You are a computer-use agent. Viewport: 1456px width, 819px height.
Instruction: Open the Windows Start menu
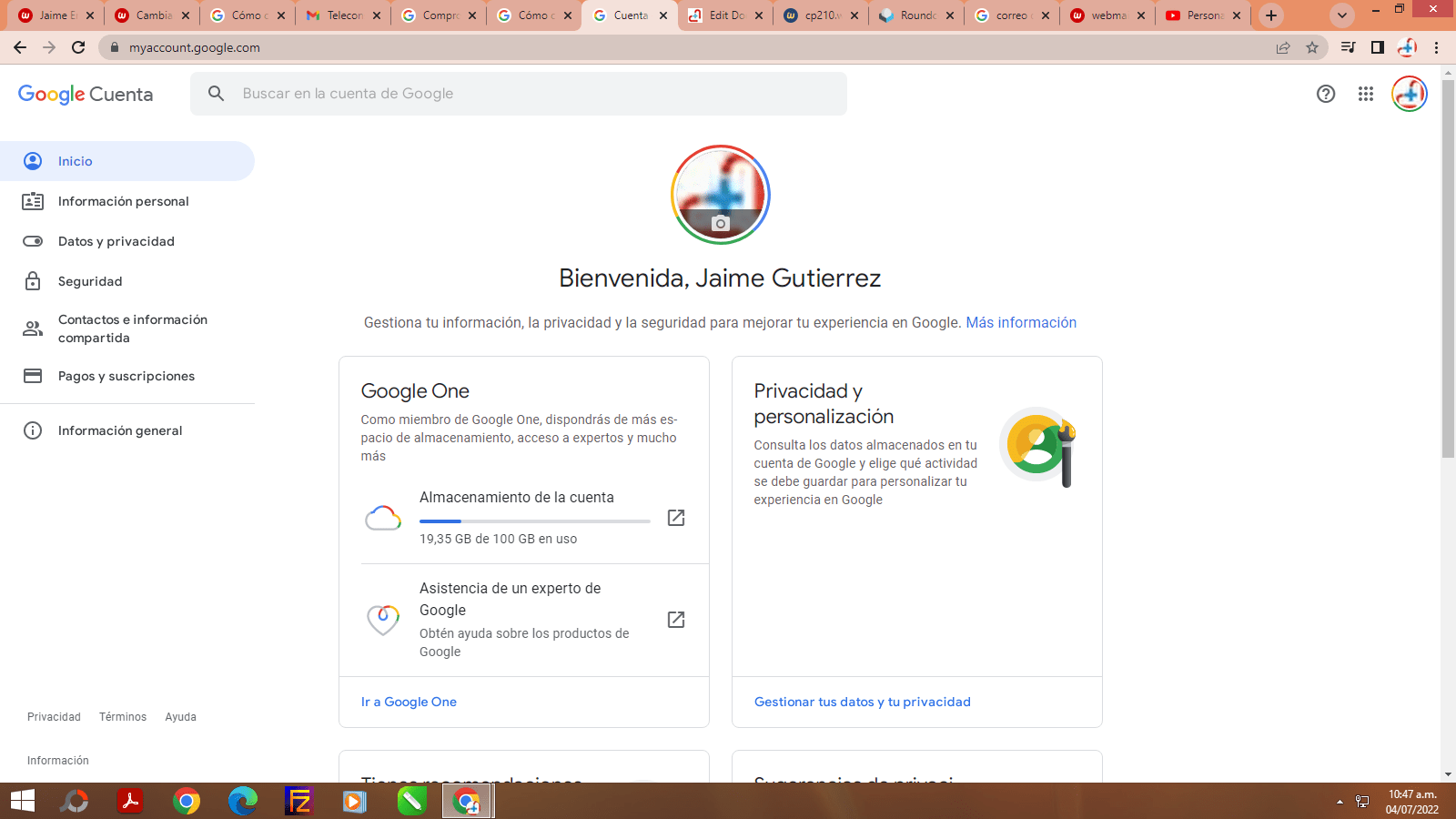[22, 801]
